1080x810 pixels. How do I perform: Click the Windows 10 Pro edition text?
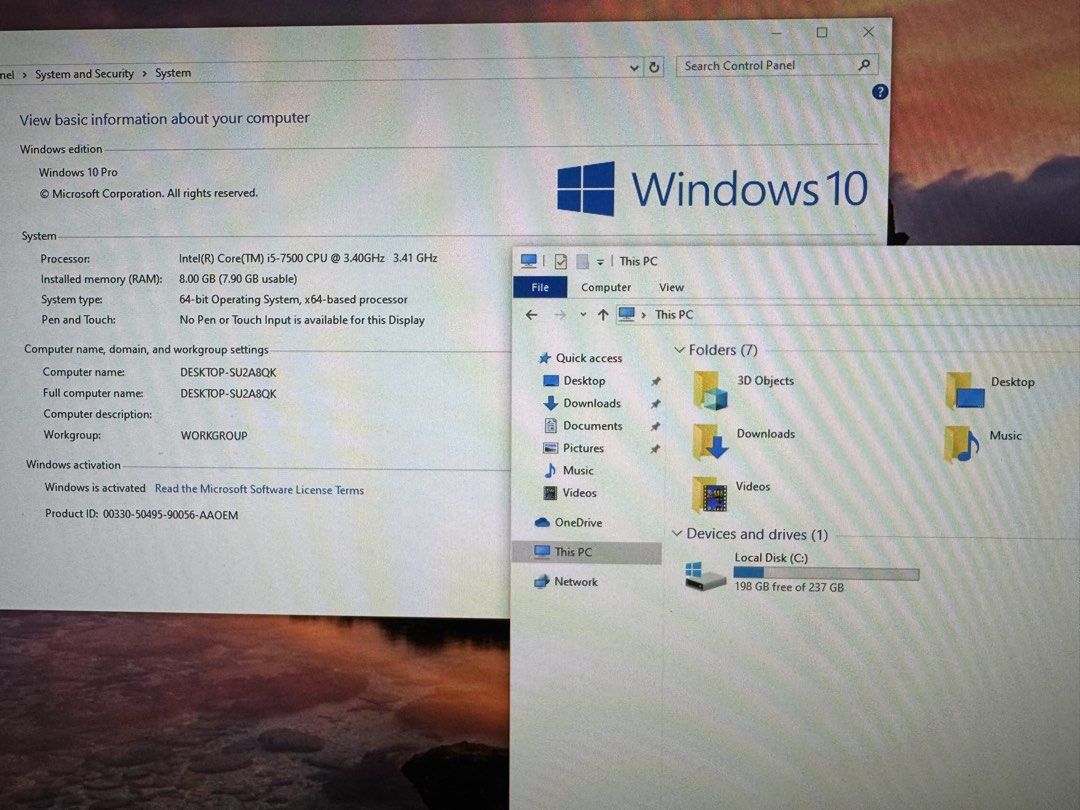pyautogui.click(x=78, y=172)
